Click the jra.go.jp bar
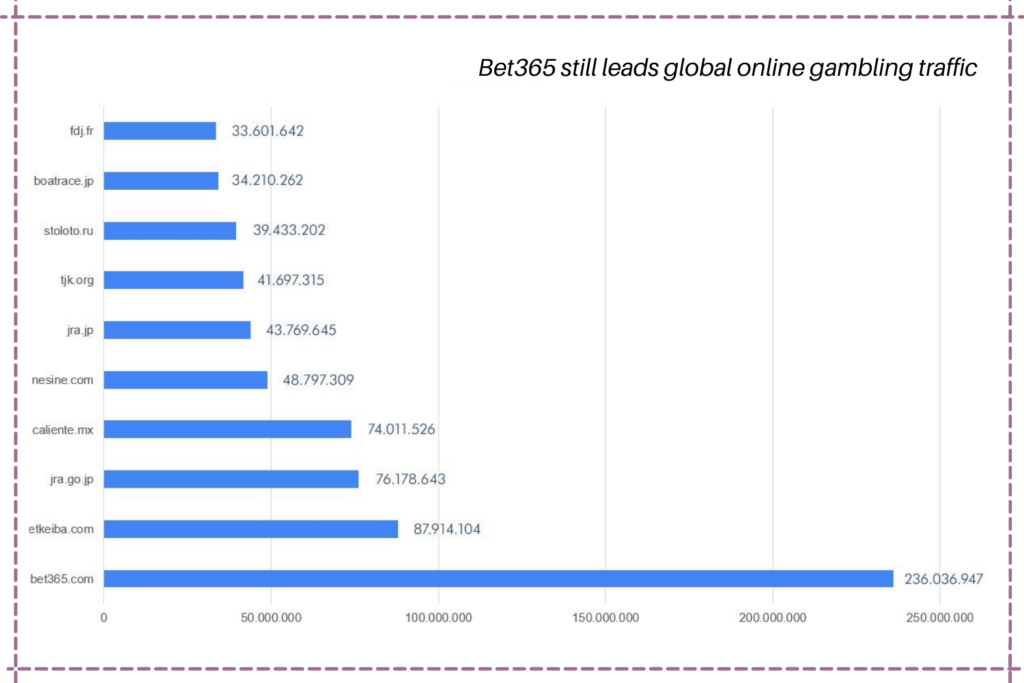The height and width of the screenshot is (683, 1024). click(x=230, y=479)
